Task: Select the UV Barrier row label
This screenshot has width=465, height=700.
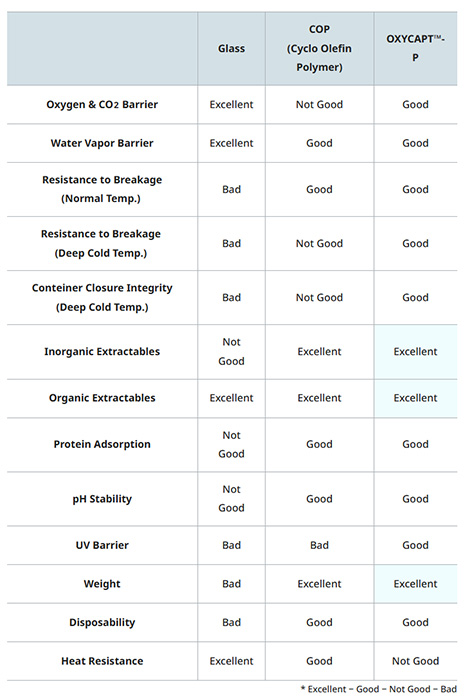Action: point(102,545)
